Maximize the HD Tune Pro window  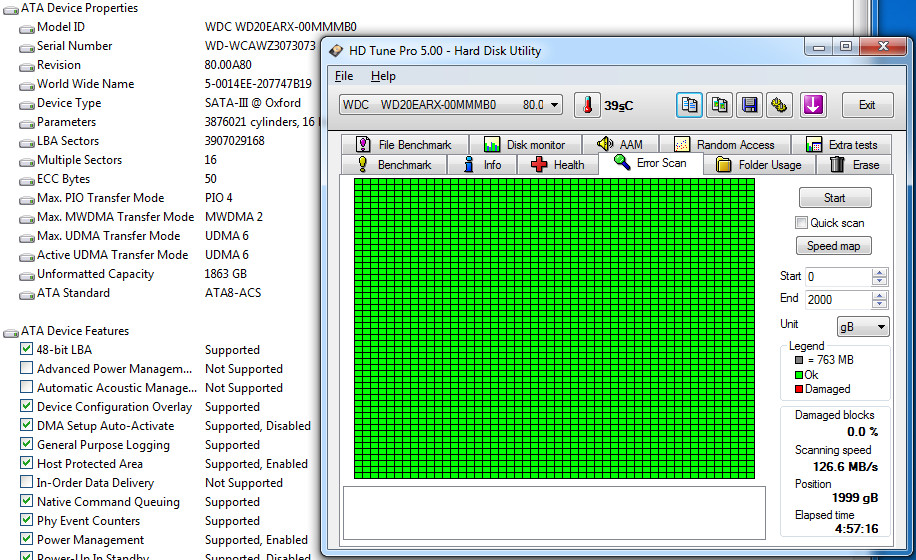pyautogui.click(x=846, y=47)
